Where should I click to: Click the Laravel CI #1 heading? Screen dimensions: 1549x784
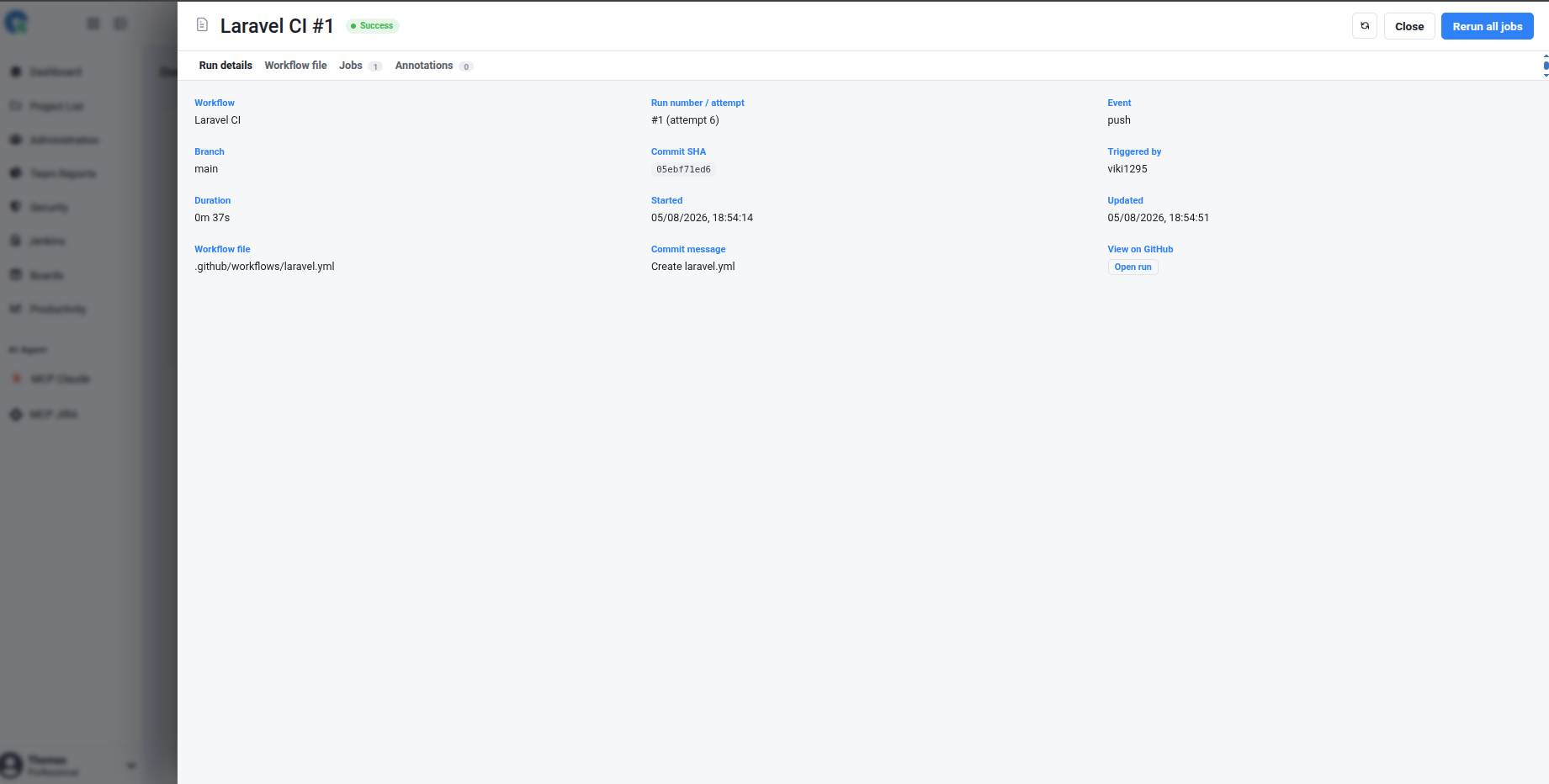coord(277,26)
